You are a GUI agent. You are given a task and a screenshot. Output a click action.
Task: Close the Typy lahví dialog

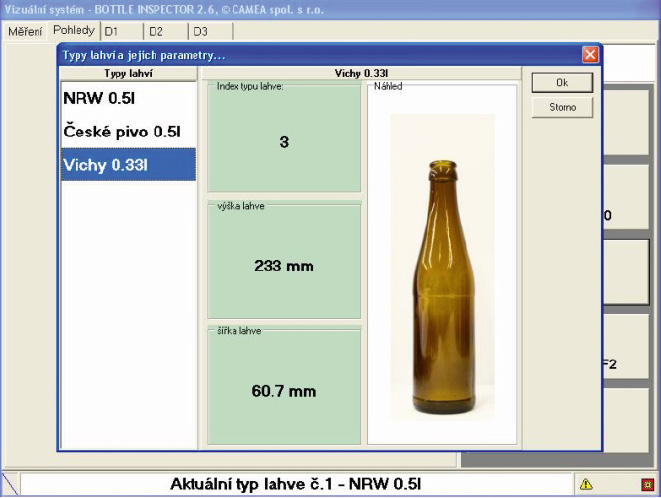[590, 54]
